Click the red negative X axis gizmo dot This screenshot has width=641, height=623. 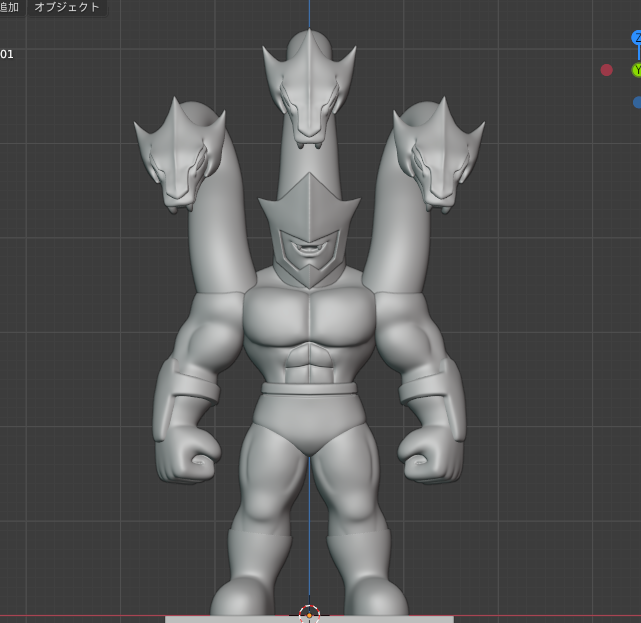point(607,70)
